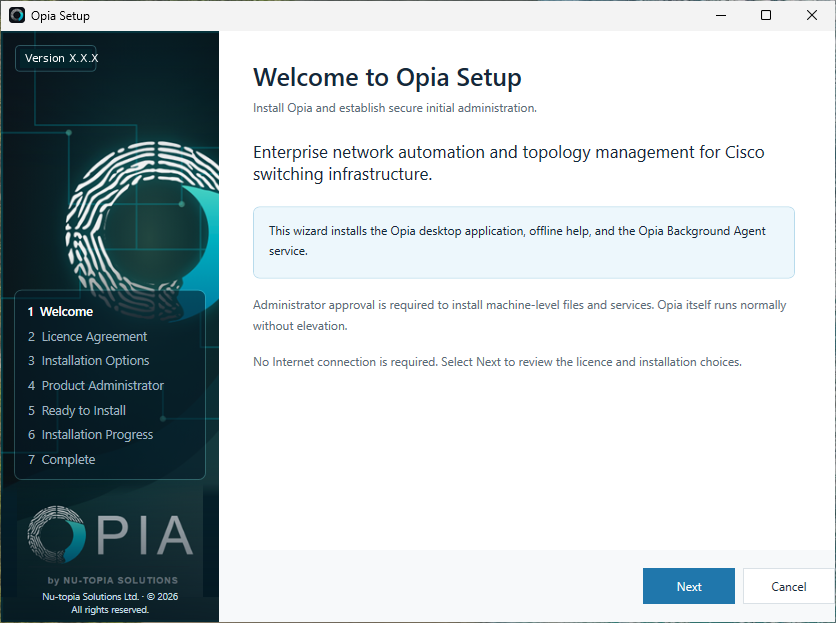Go to Product Administrator step

pos(96,385)
